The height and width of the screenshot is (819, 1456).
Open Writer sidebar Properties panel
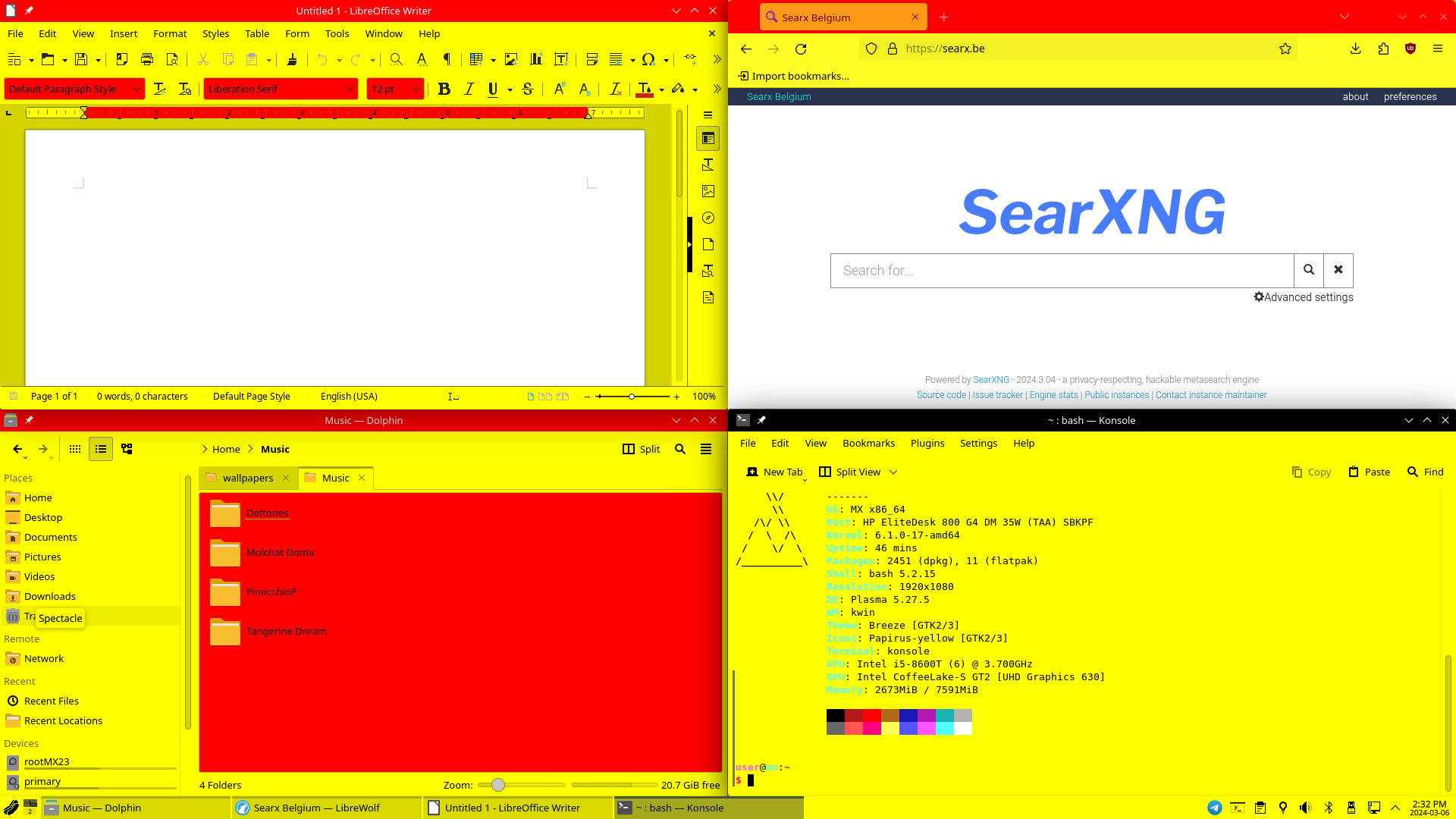[x=708, y=139]
